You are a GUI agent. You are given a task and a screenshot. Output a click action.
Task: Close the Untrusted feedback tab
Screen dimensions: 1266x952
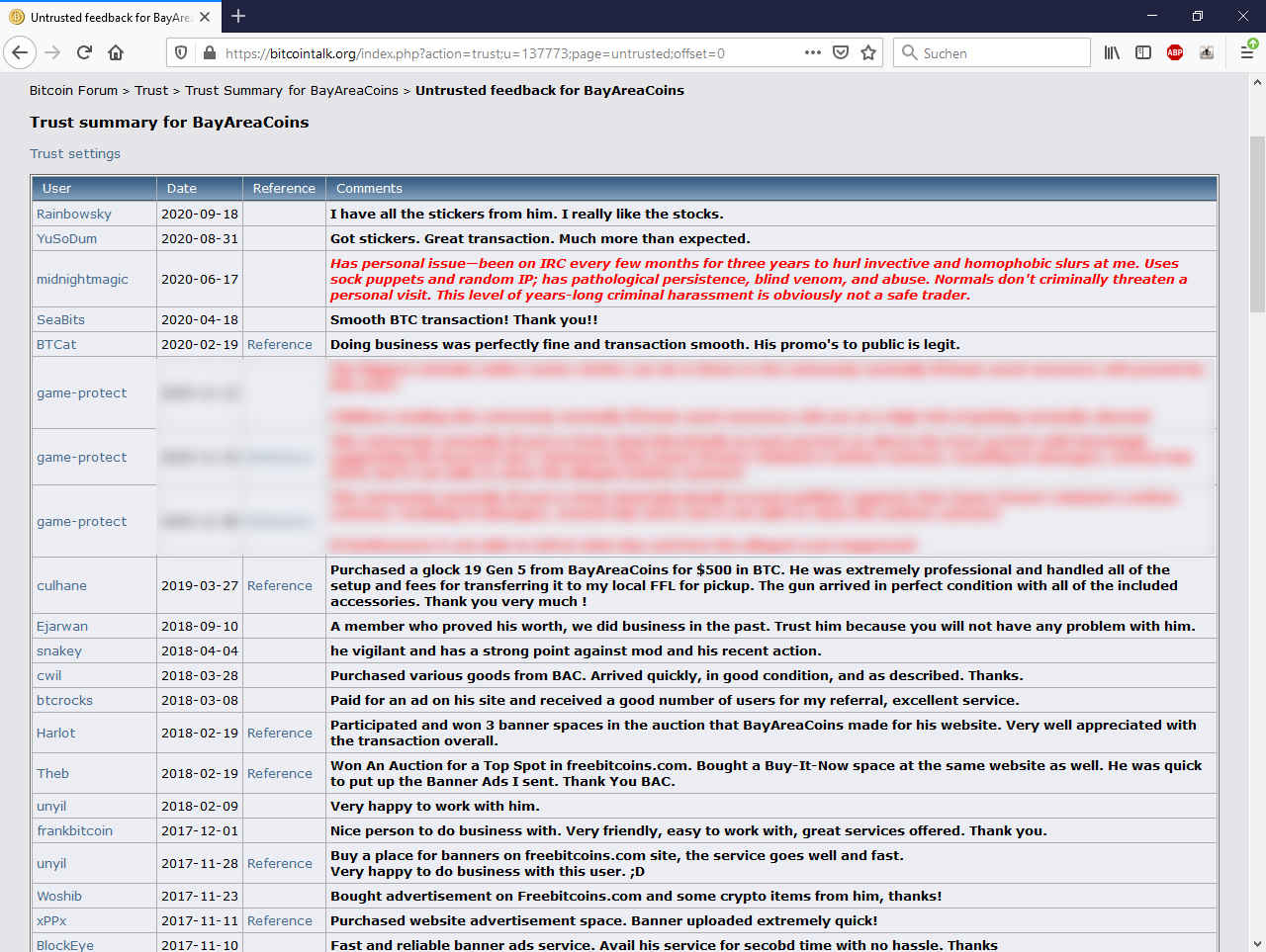point(205,17)
